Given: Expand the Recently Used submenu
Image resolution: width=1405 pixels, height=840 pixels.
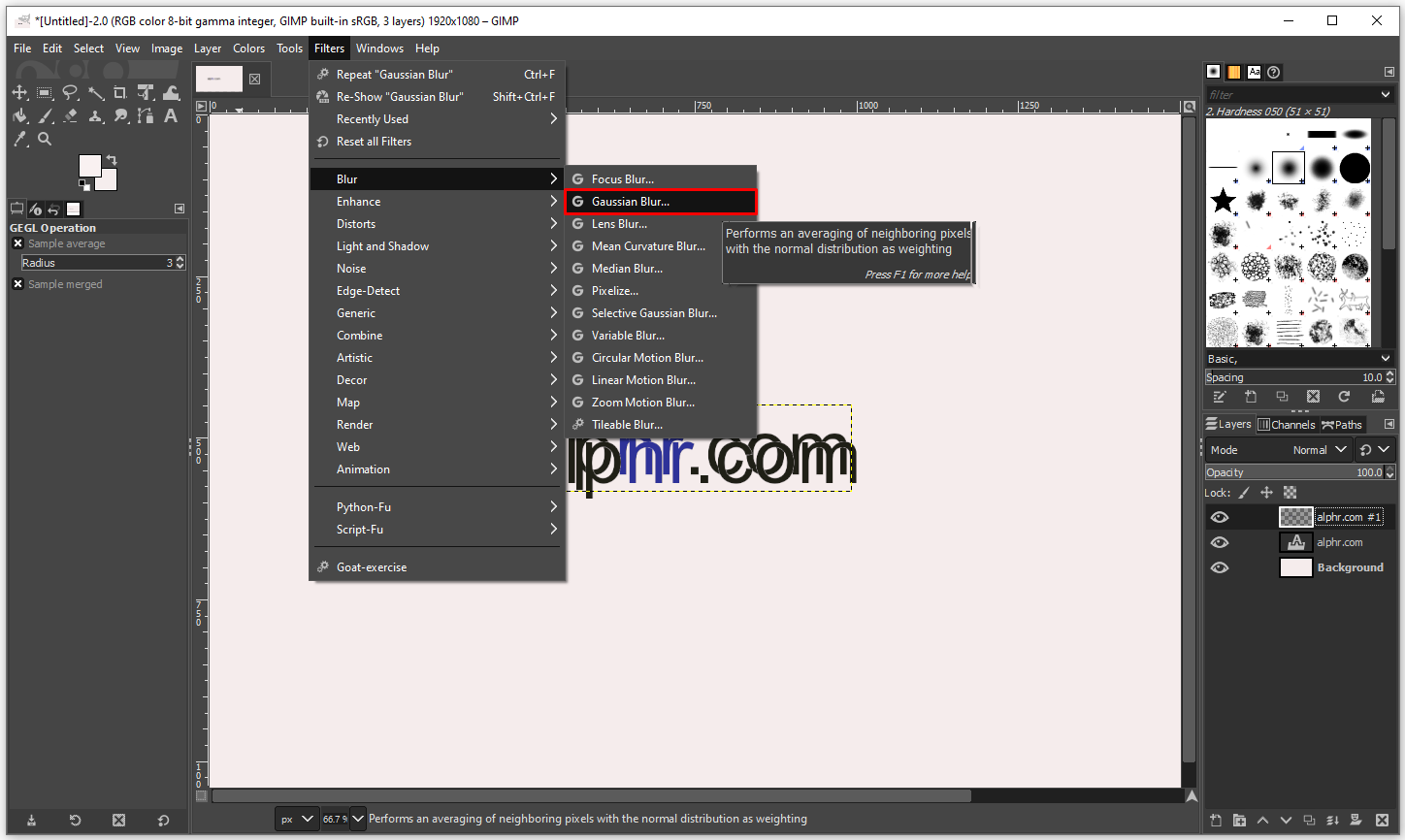Looking at the screenshot, I should coord(437,119).
